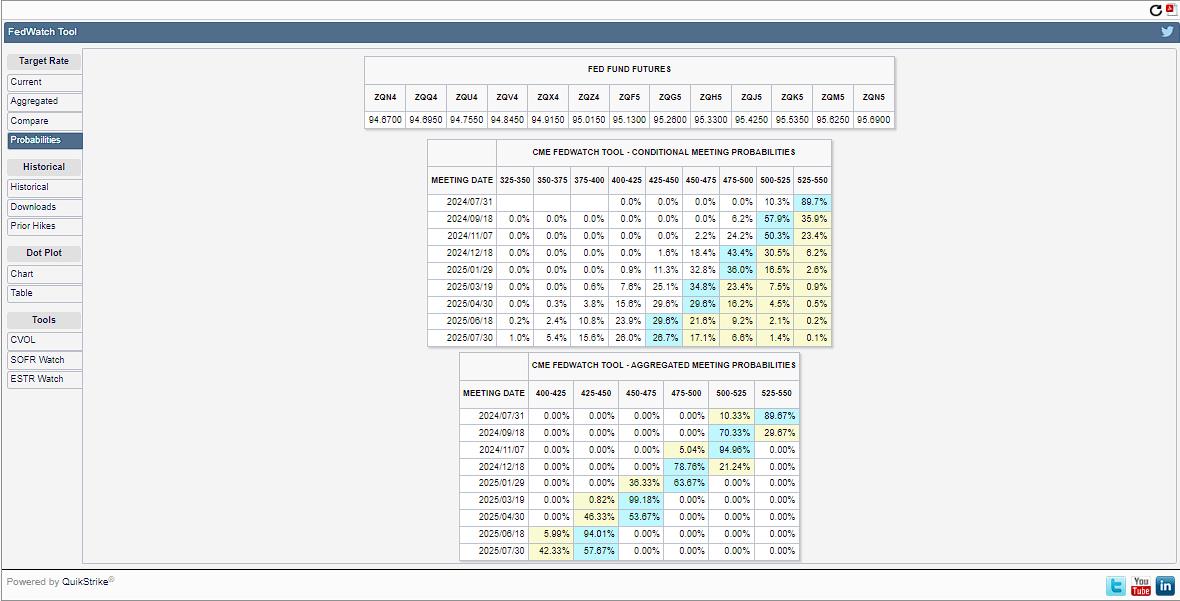Click the Tools section header
This screenshot has height=601, width=1180.
pos(44,320)
